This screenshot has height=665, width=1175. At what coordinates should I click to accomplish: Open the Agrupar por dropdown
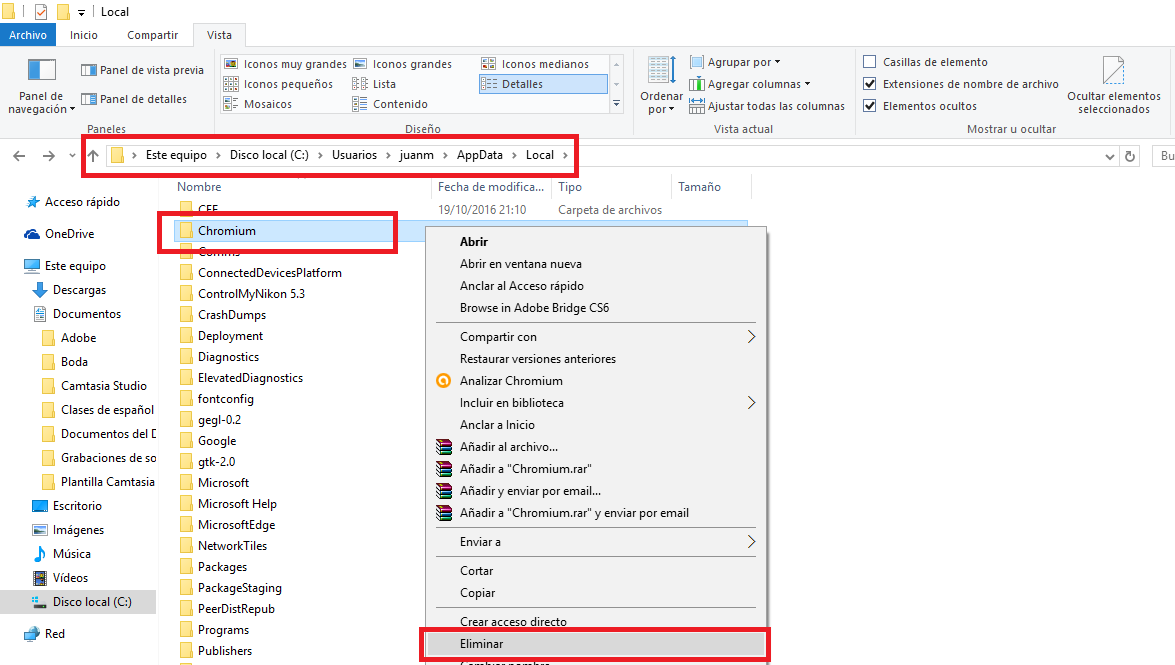click(x=735, y=62)
